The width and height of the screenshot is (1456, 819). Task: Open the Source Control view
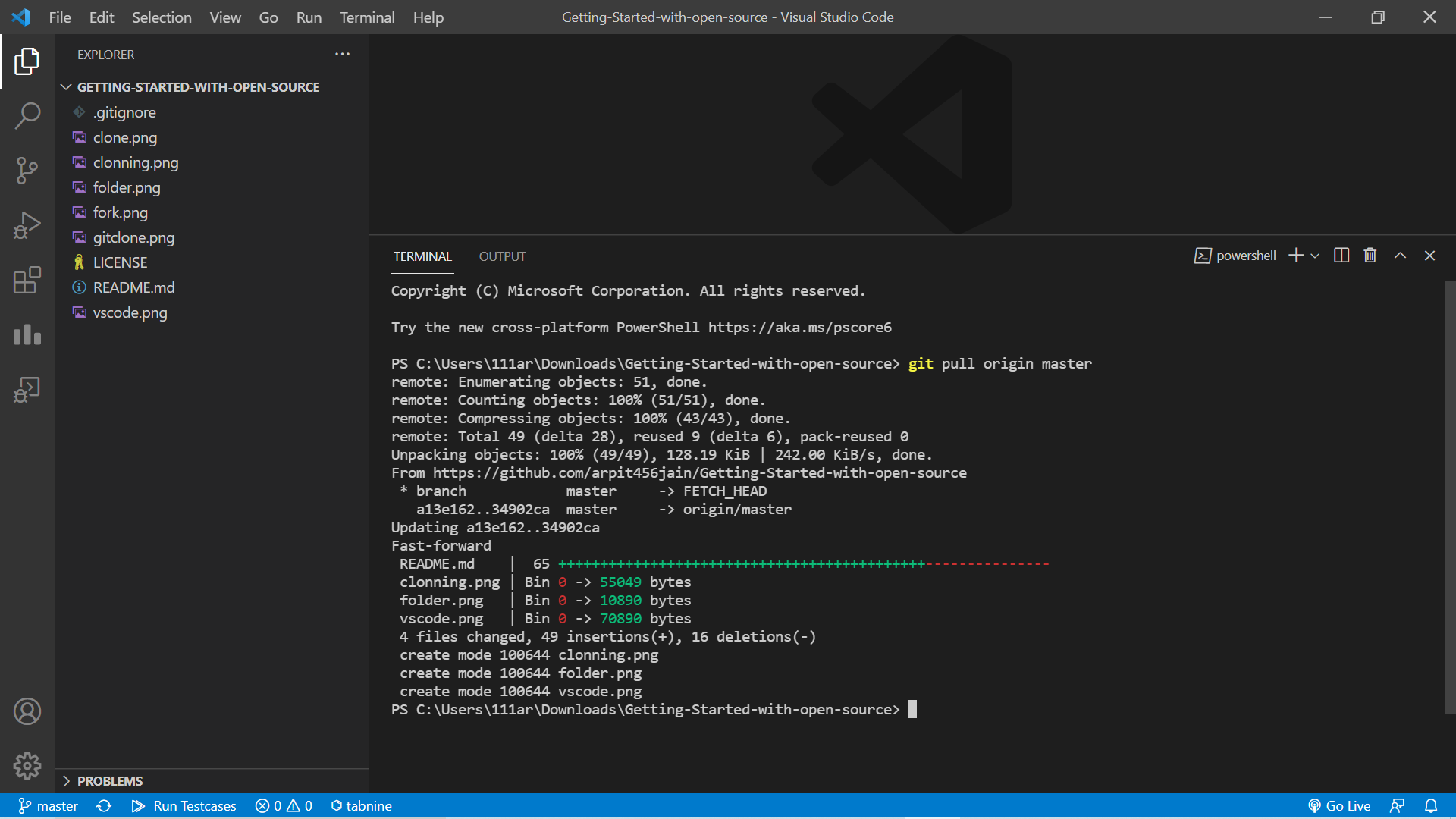(x=27, y=171)
